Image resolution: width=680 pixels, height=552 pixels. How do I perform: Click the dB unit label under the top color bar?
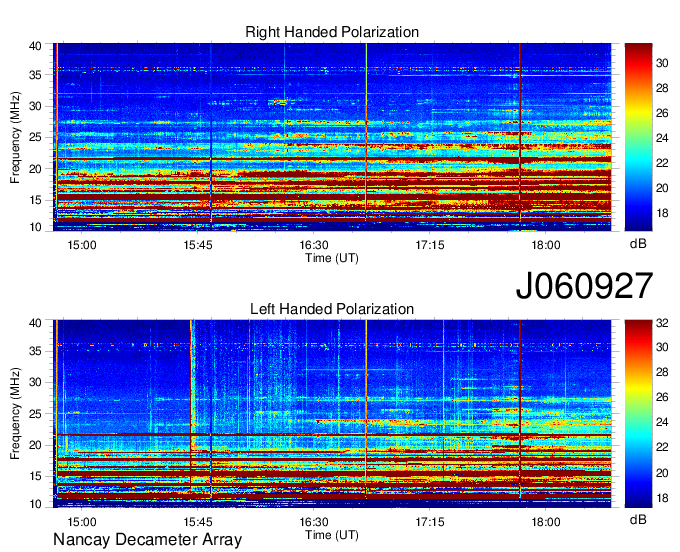pos(638,243)
